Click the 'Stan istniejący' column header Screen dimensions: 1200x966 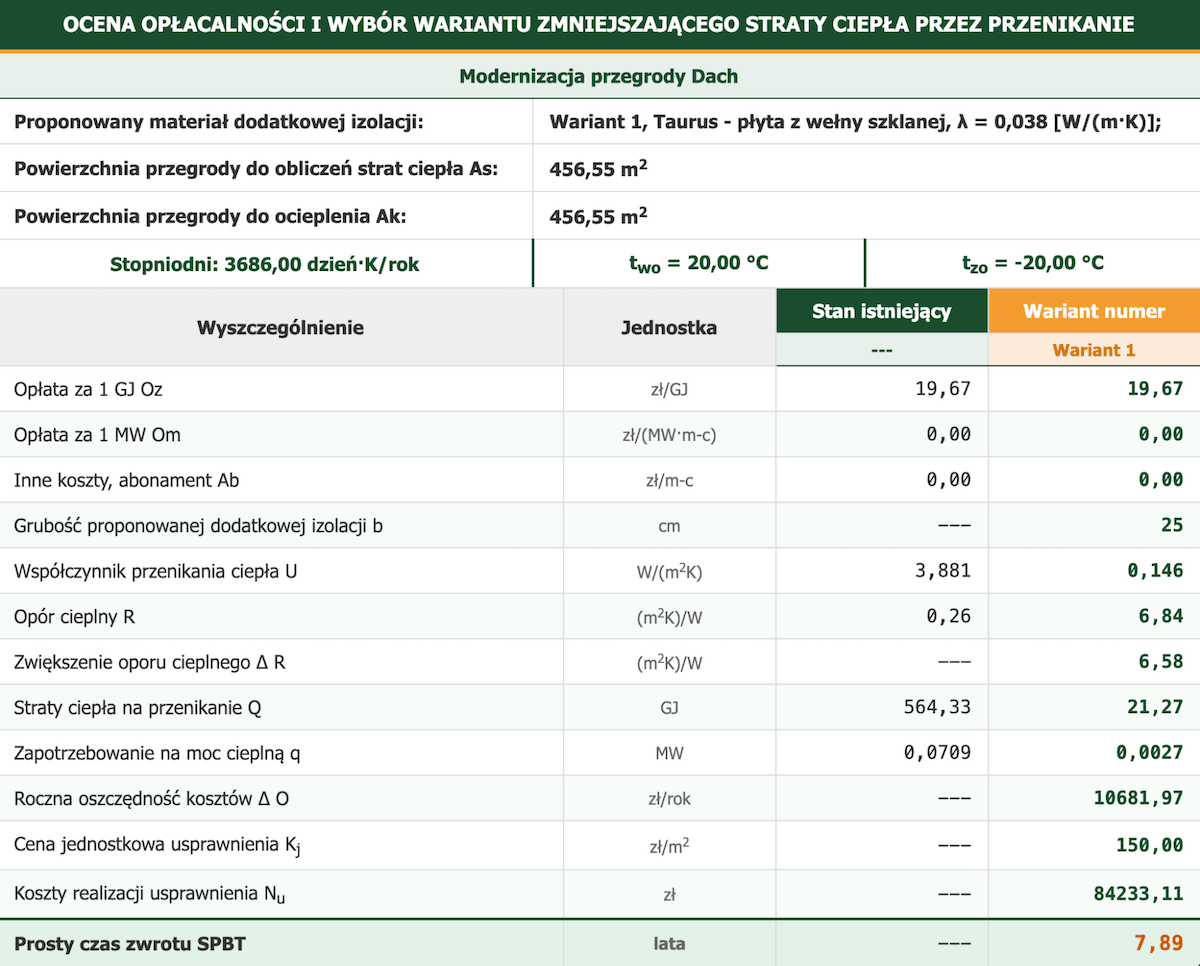coord(881,311)
